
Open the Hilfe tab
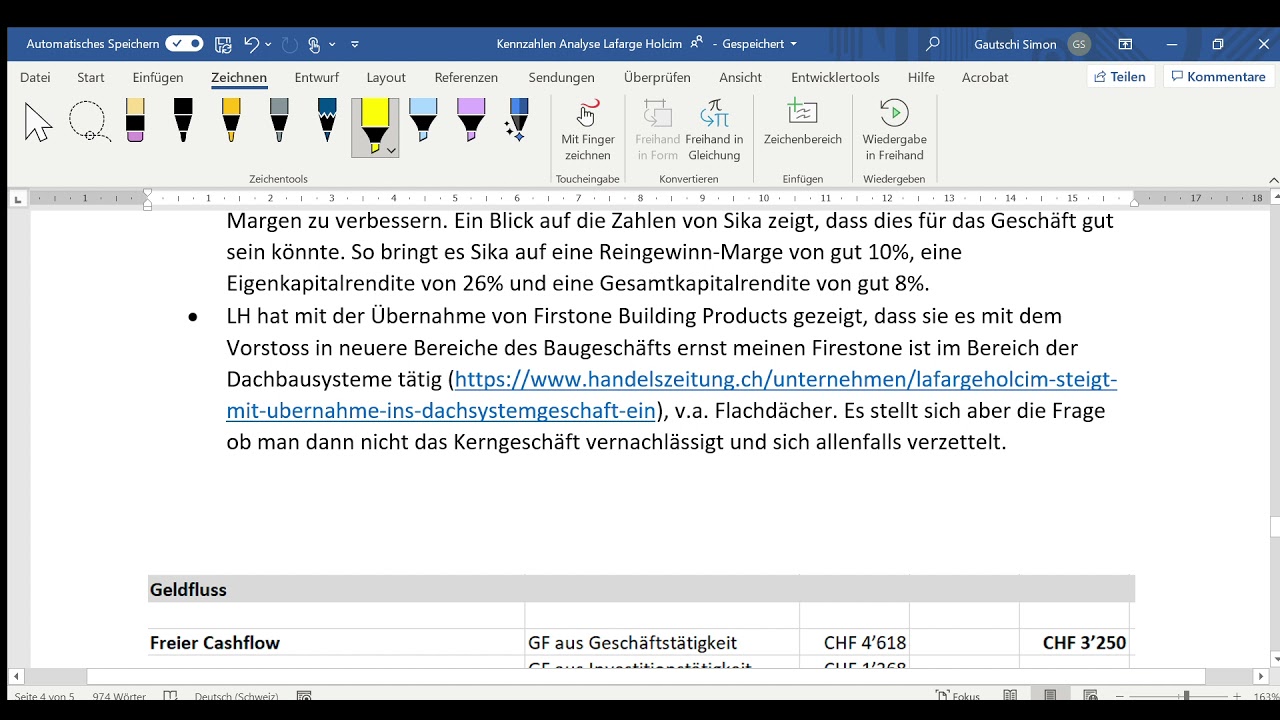(921, 77)
